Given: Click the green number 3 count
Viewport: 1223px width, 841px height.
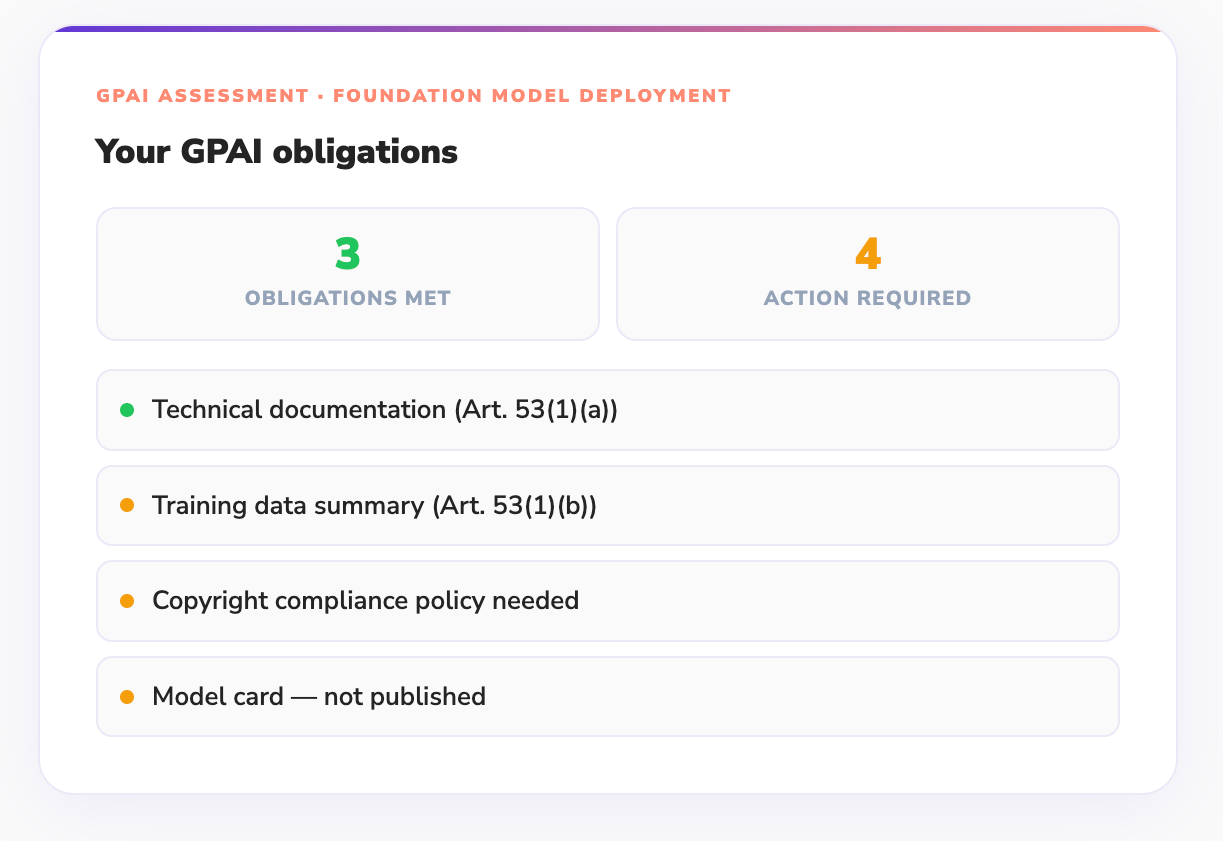Looking at the screenshot, I should pyautogui.click(x=347, y=255).
